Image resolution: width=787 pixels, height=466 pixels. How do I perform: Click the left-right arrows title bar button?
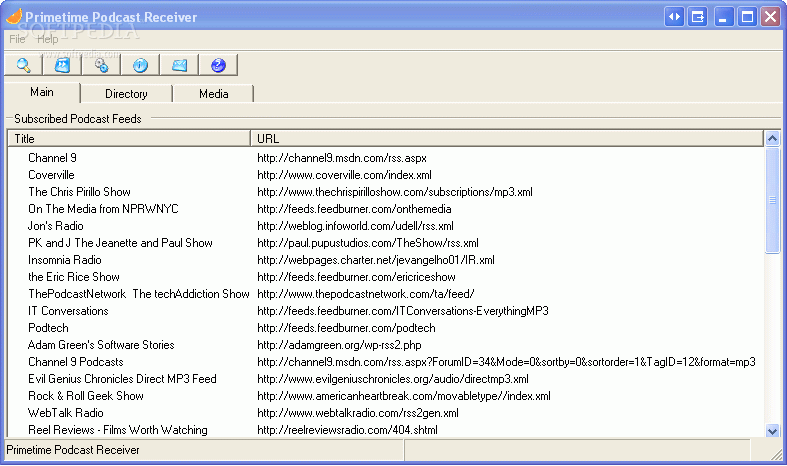(674, 16)
